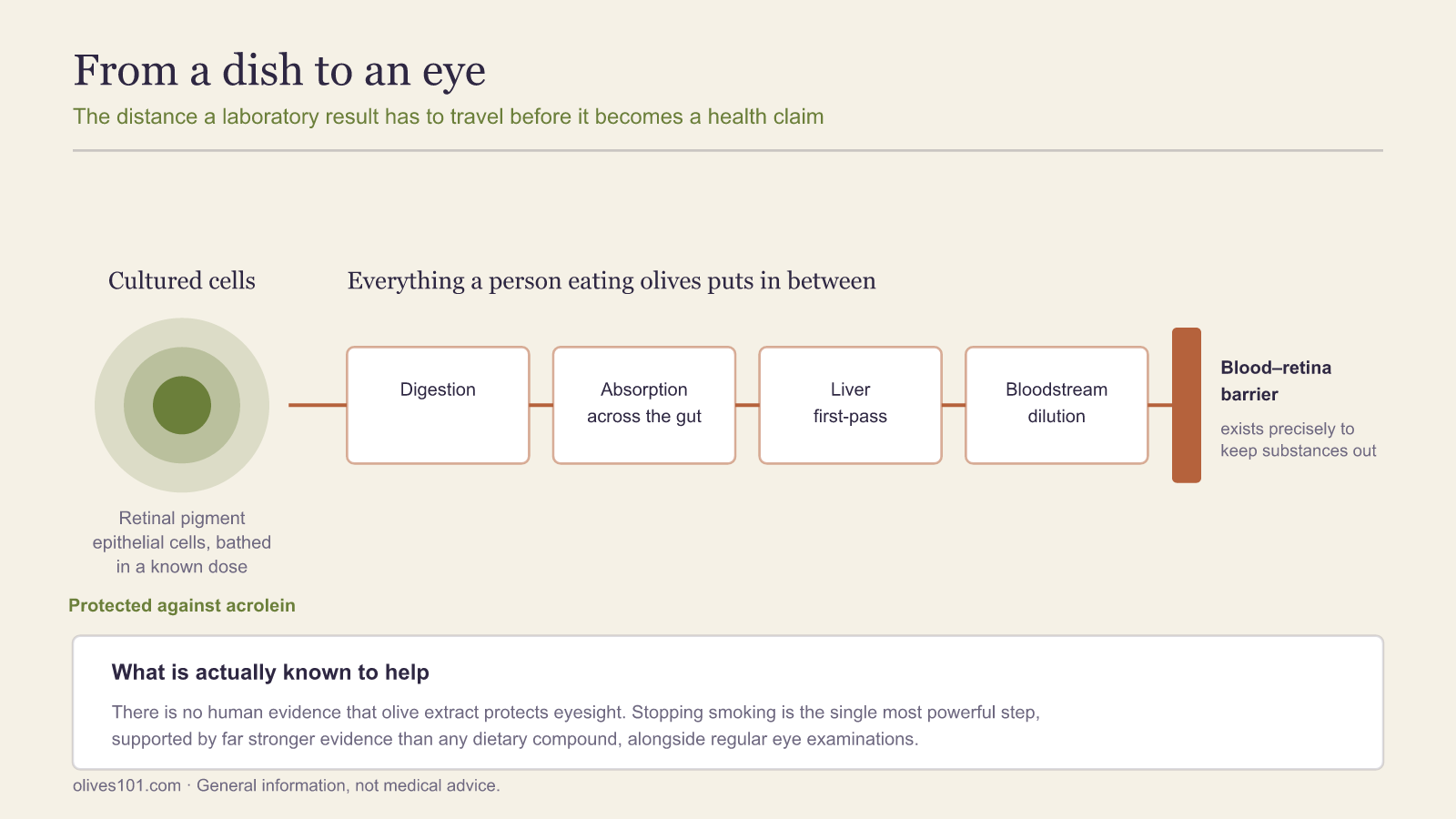
Task: Click the 'exists precisely to keep substances out' text
Action: coord(1299,440)
